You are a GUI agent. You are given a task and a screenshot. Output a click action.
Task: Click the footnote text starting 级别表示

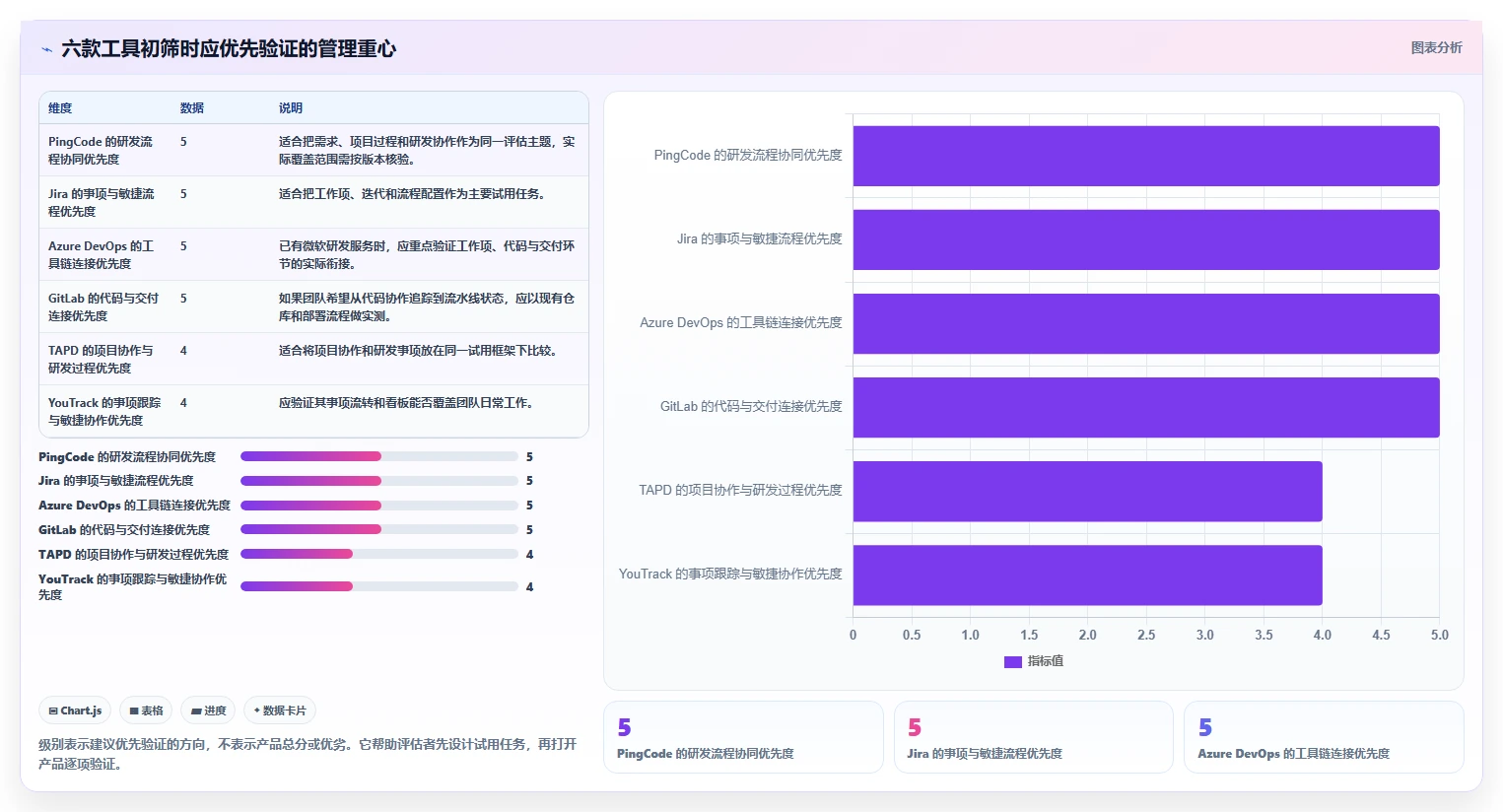tap(307, 754)
